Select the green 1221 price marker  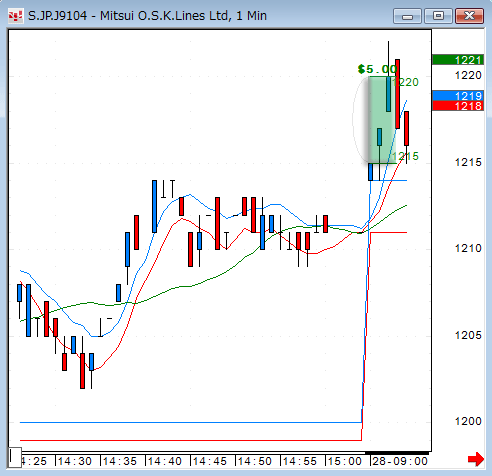click(x=458, y=60)
